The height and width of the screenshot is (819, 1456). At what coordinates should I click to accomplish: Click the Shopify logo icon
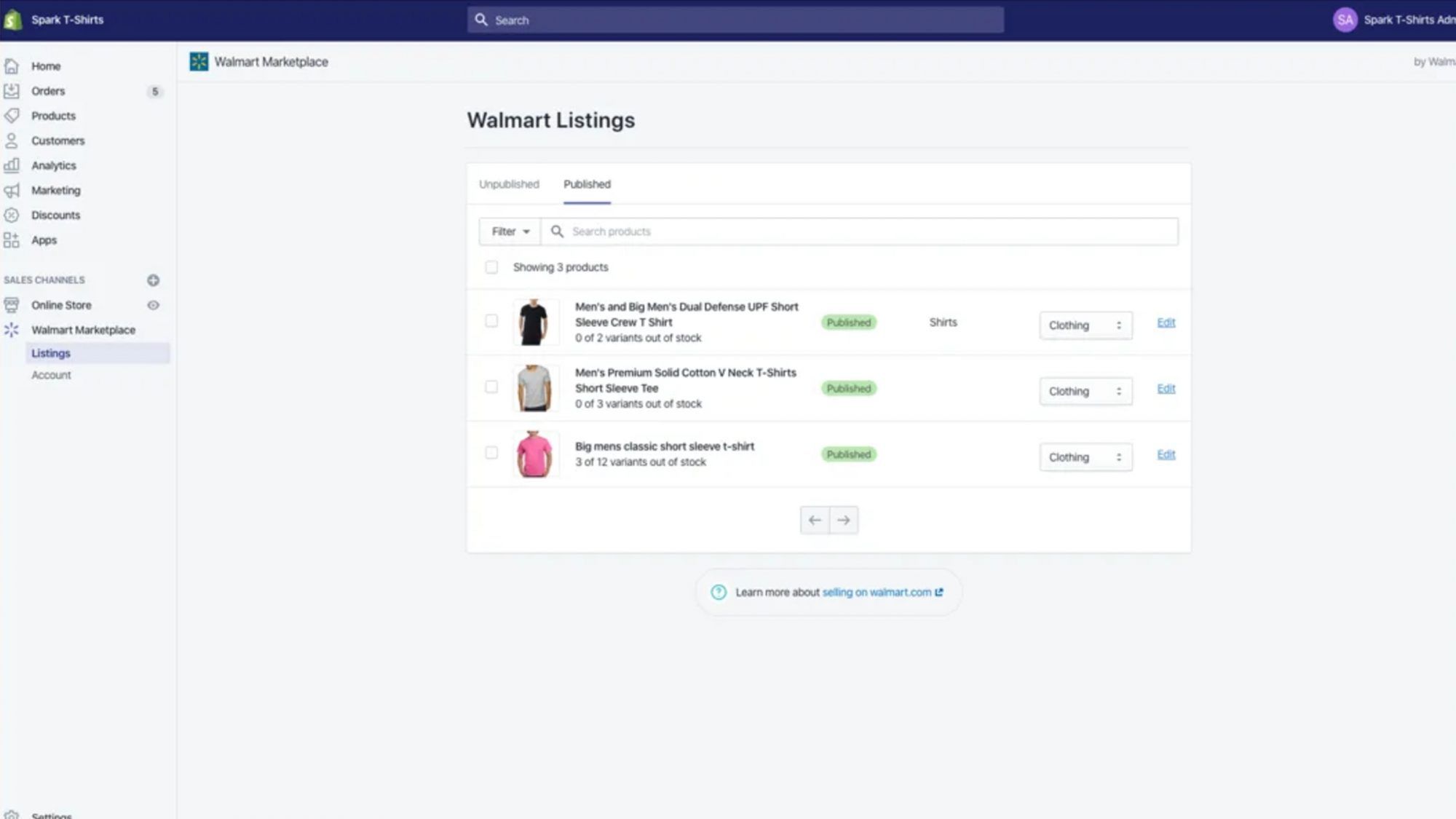click(x=12, y=20)
